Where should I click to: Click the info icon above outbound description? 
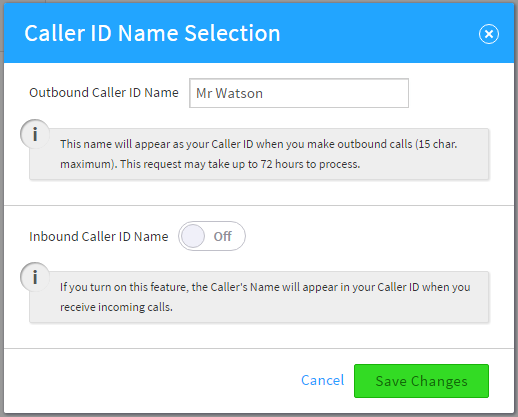pos(35,134)
